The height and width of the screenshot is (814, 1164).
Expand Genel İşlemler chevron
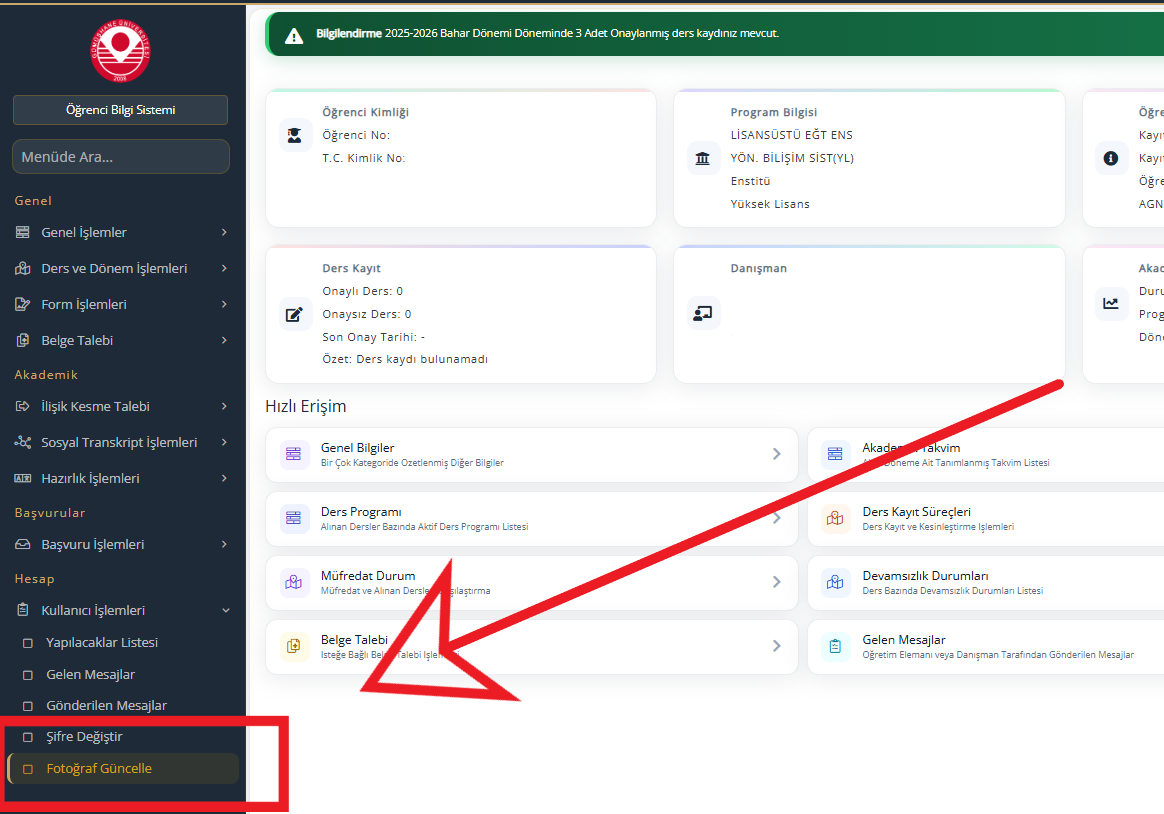(x=224, y=232)
